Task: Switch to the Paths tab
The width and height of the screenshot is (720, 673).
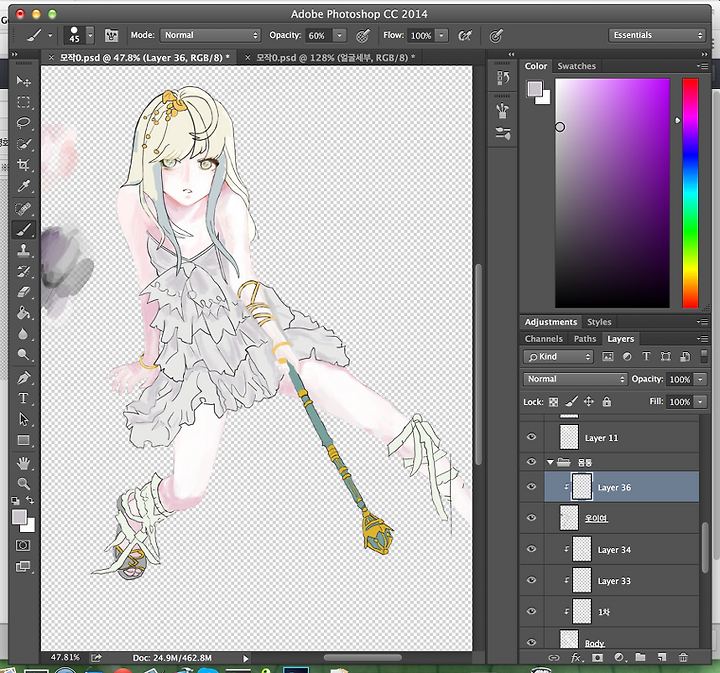Action: click(x=585, y=339)
